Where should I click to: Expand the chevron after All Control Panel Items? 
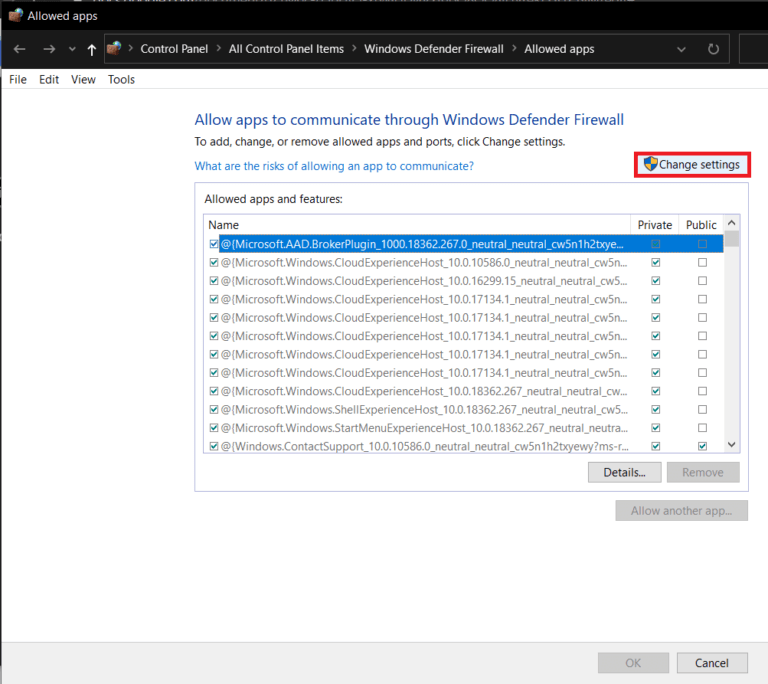(x=354, y=49)
